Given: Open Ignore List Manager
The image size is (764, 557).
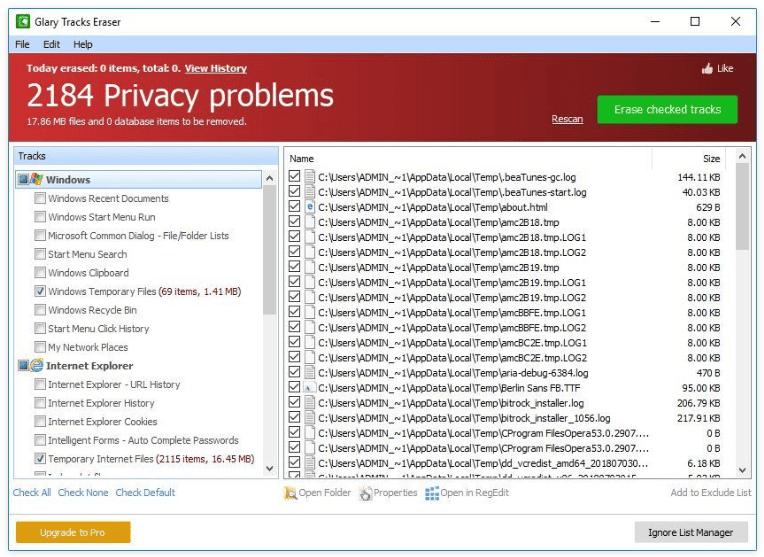Looking at the screenshot, I should click(x=690, y=532).
